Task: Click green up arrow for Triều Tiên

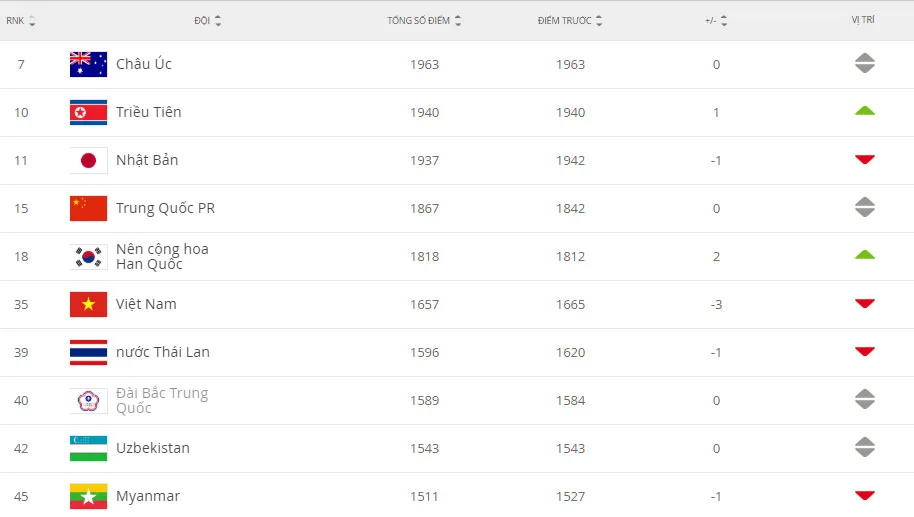Action: point(865,111)
